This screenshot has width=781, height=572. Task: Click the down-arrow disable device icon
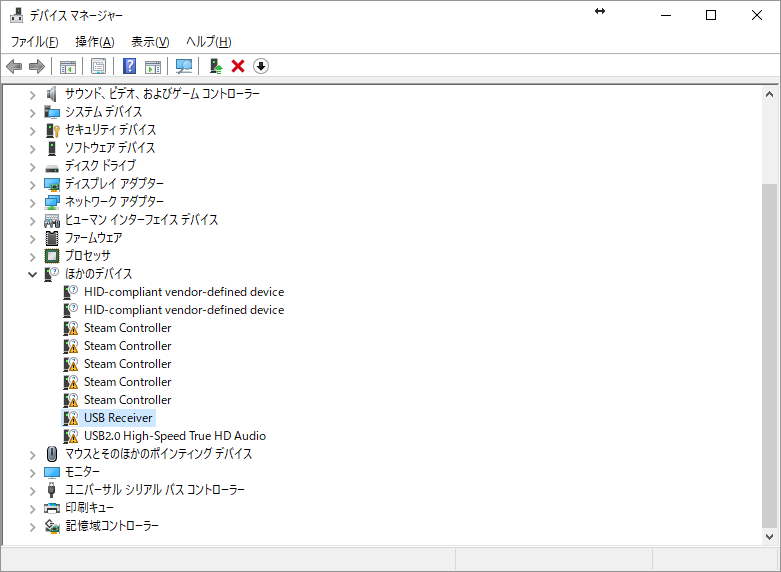click(x=261, y=66)
